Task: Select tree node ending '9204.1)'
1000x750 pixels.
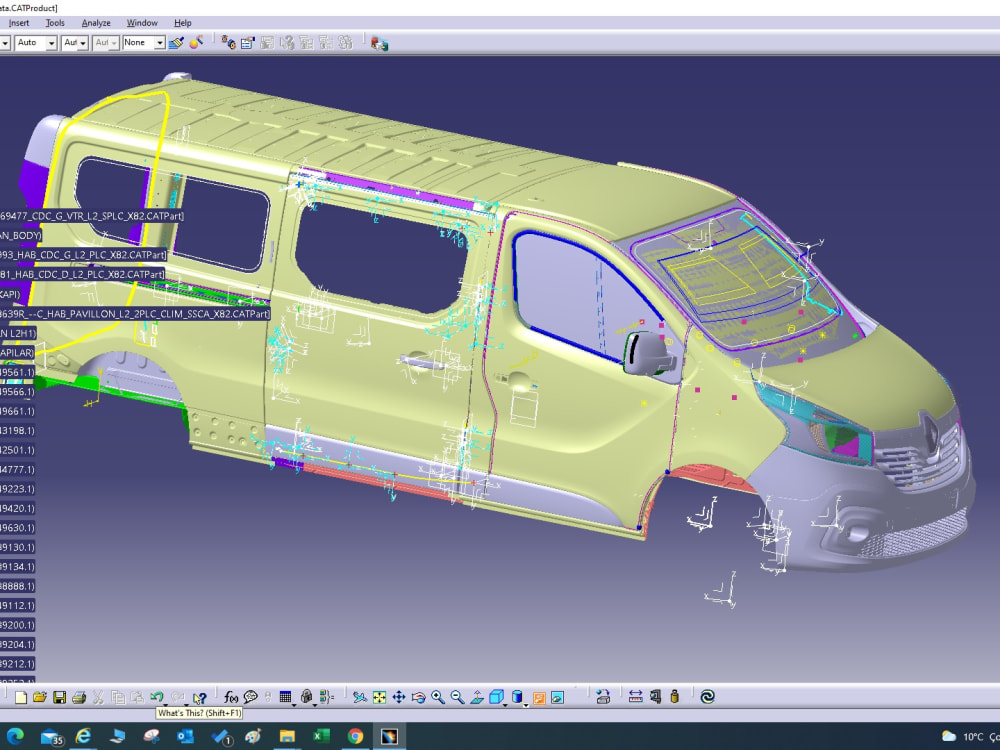Action: (17, 645)
